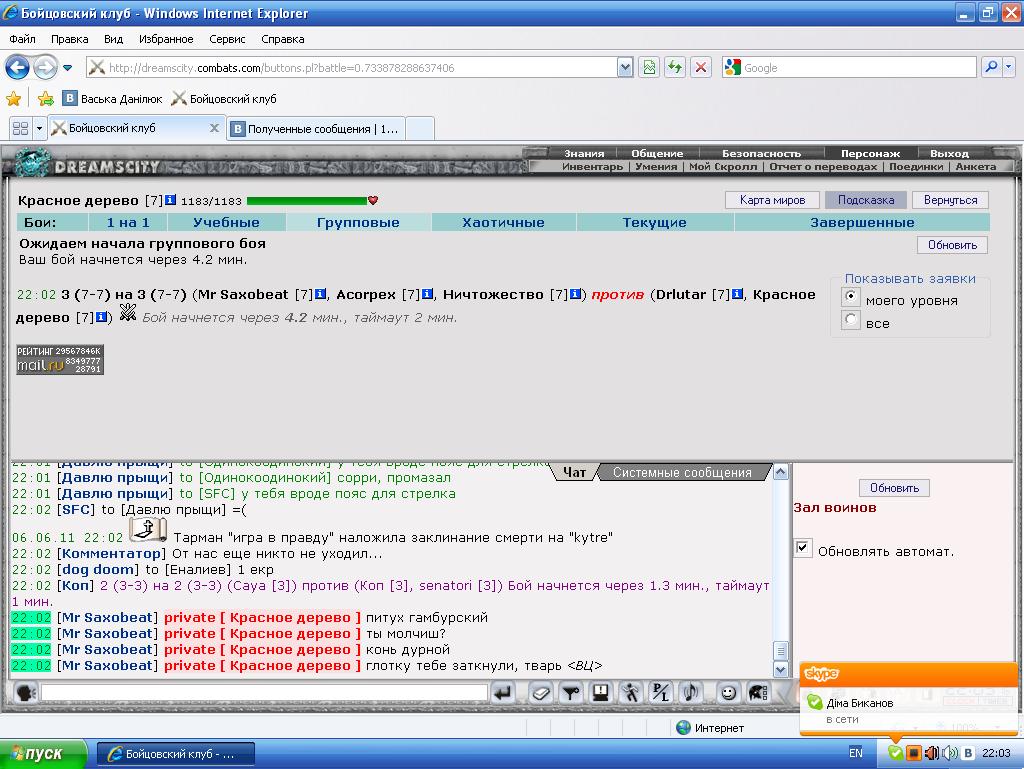Click the 'Подсказка' button
Screen dimensions: 1024x769
[865, 200]
